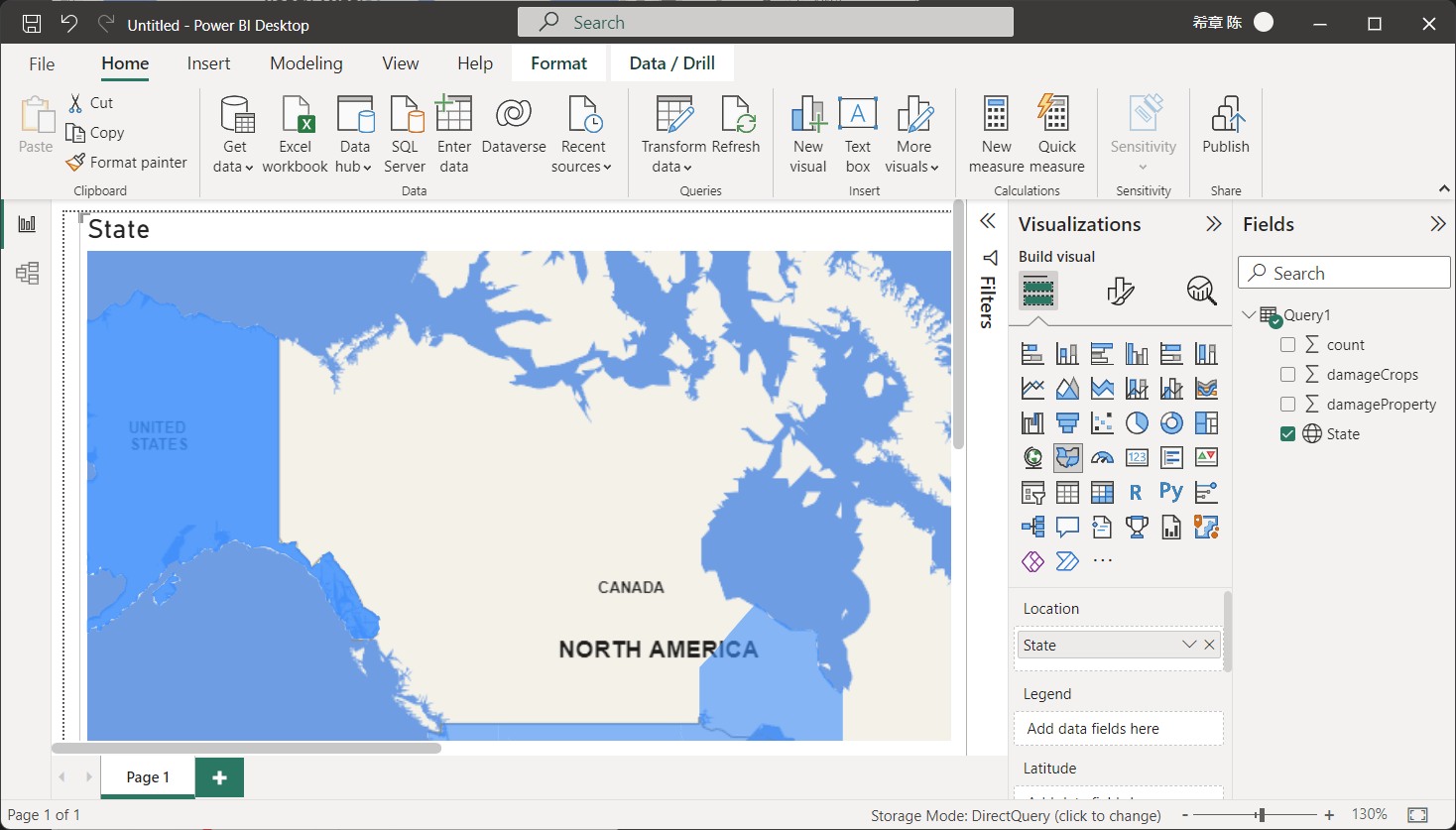Check the count field checkbox

1287,345
